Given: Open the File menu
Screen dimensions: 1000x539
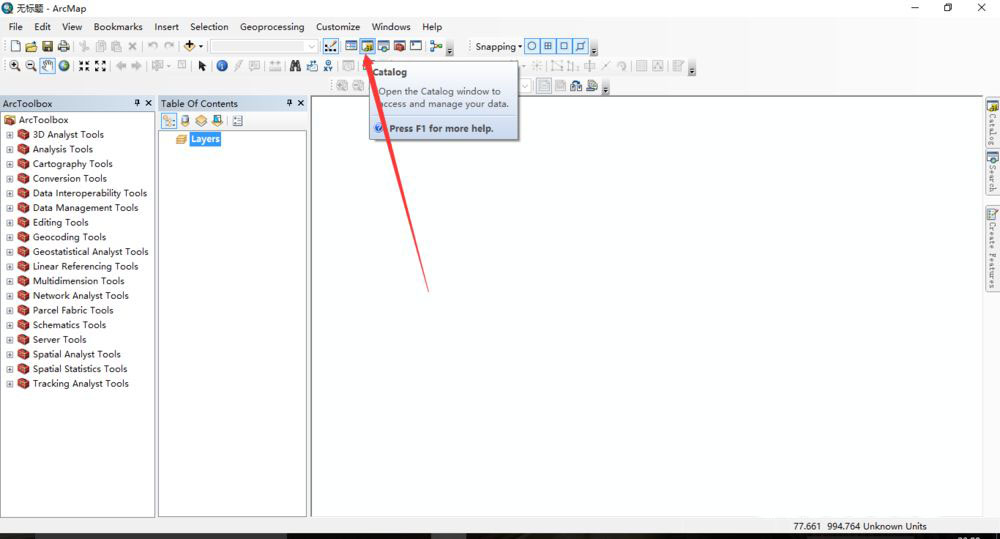Looking at the screenshot, I should click(x=15, y=27).
